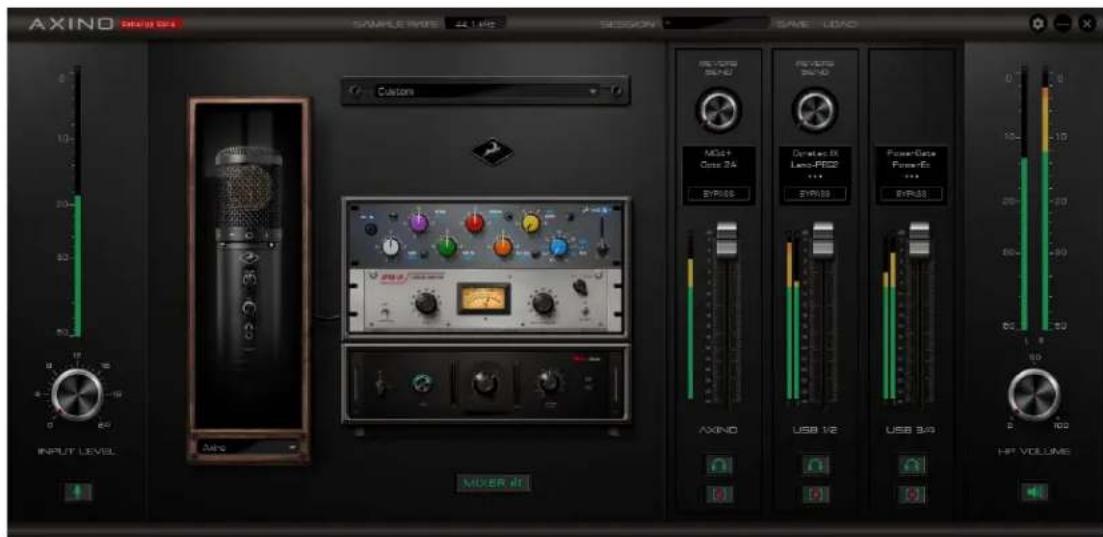The height and width of the screenshot is (537, 1103).
Task: Click SAVE to save the session
Action: click(x=795, y=24)
